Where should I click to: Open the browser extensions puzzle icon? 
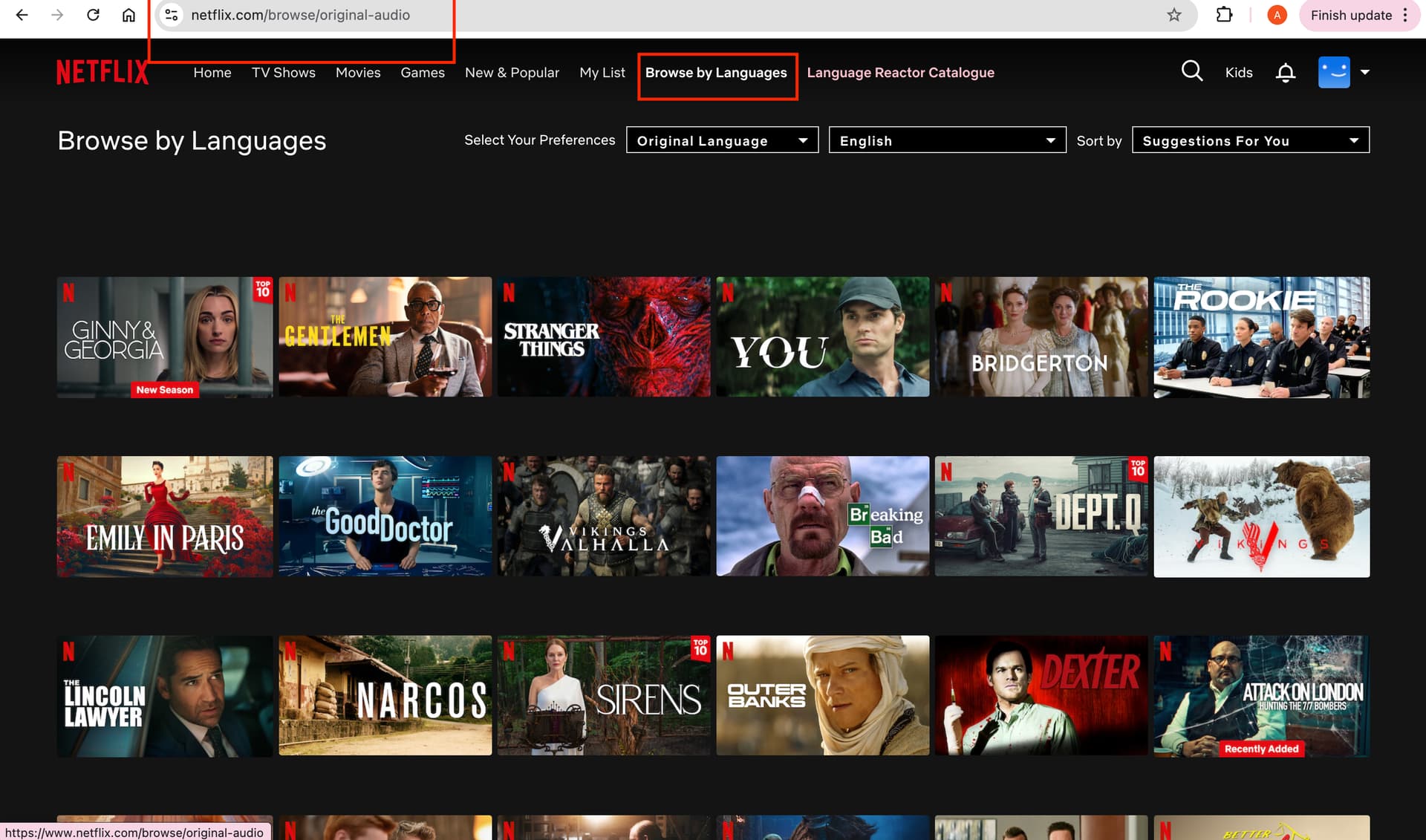1224,15
